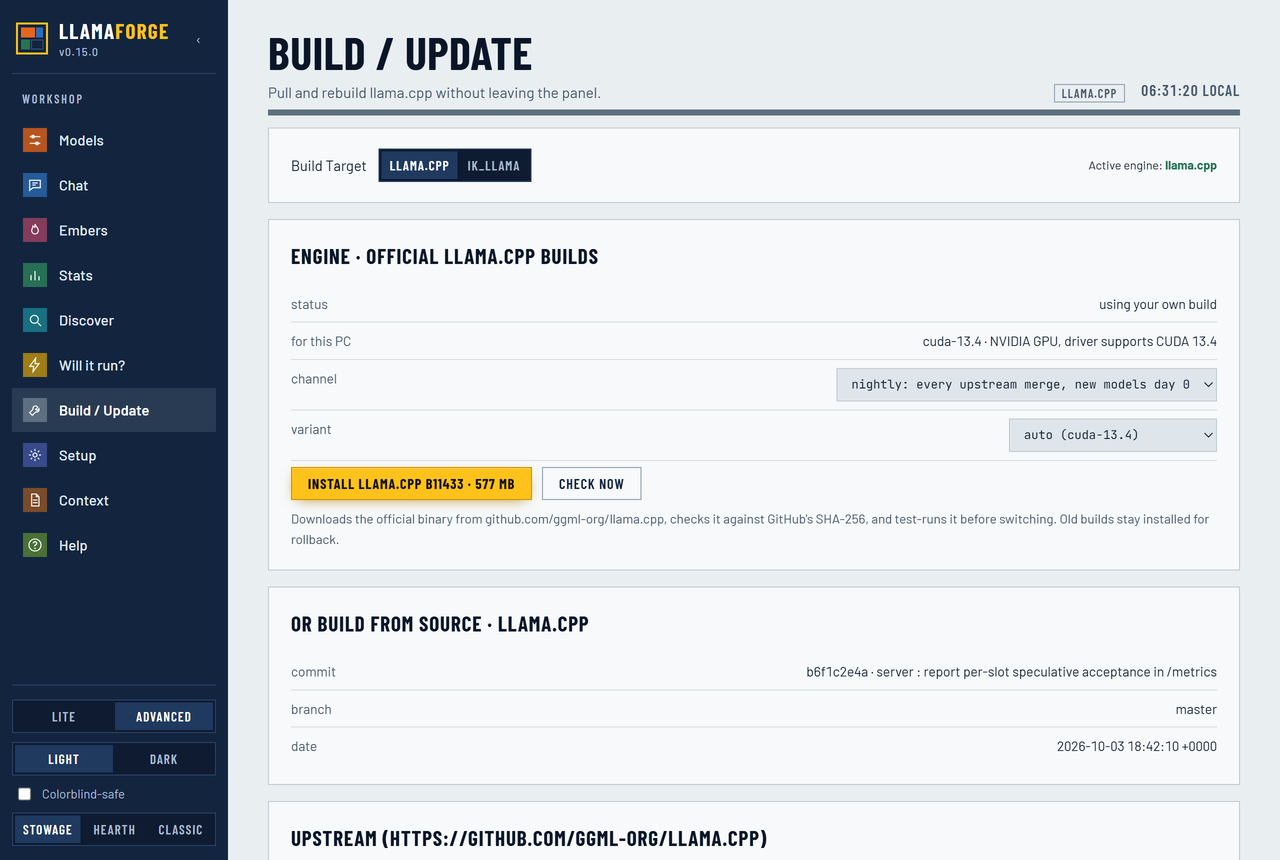Enable the Colorblind-safe checkbox
1280x860 pixels.
click(25, 794)
